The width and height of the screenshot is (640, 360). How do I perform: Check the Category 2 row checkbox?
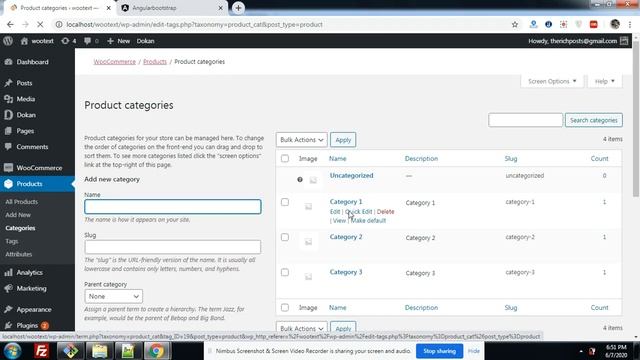[x=285, y=237]
